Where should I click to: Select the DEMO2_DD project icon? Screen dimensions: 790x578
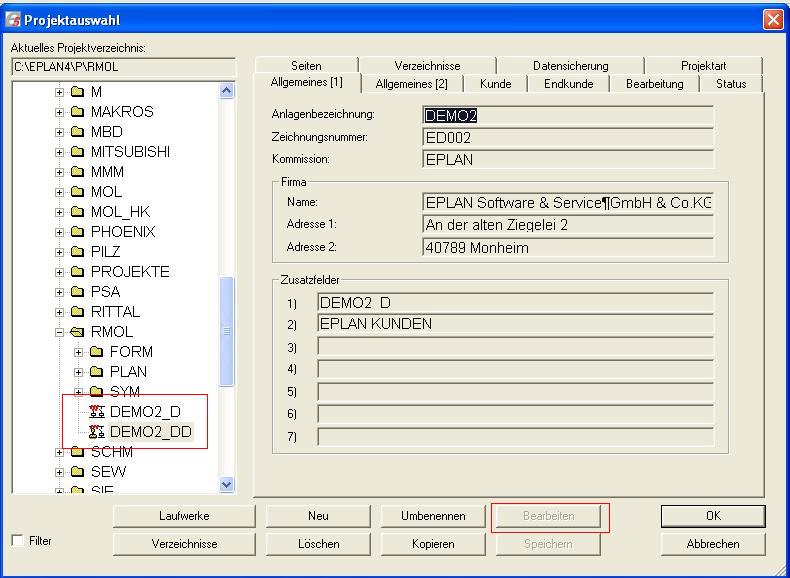(x=97, y=432)
